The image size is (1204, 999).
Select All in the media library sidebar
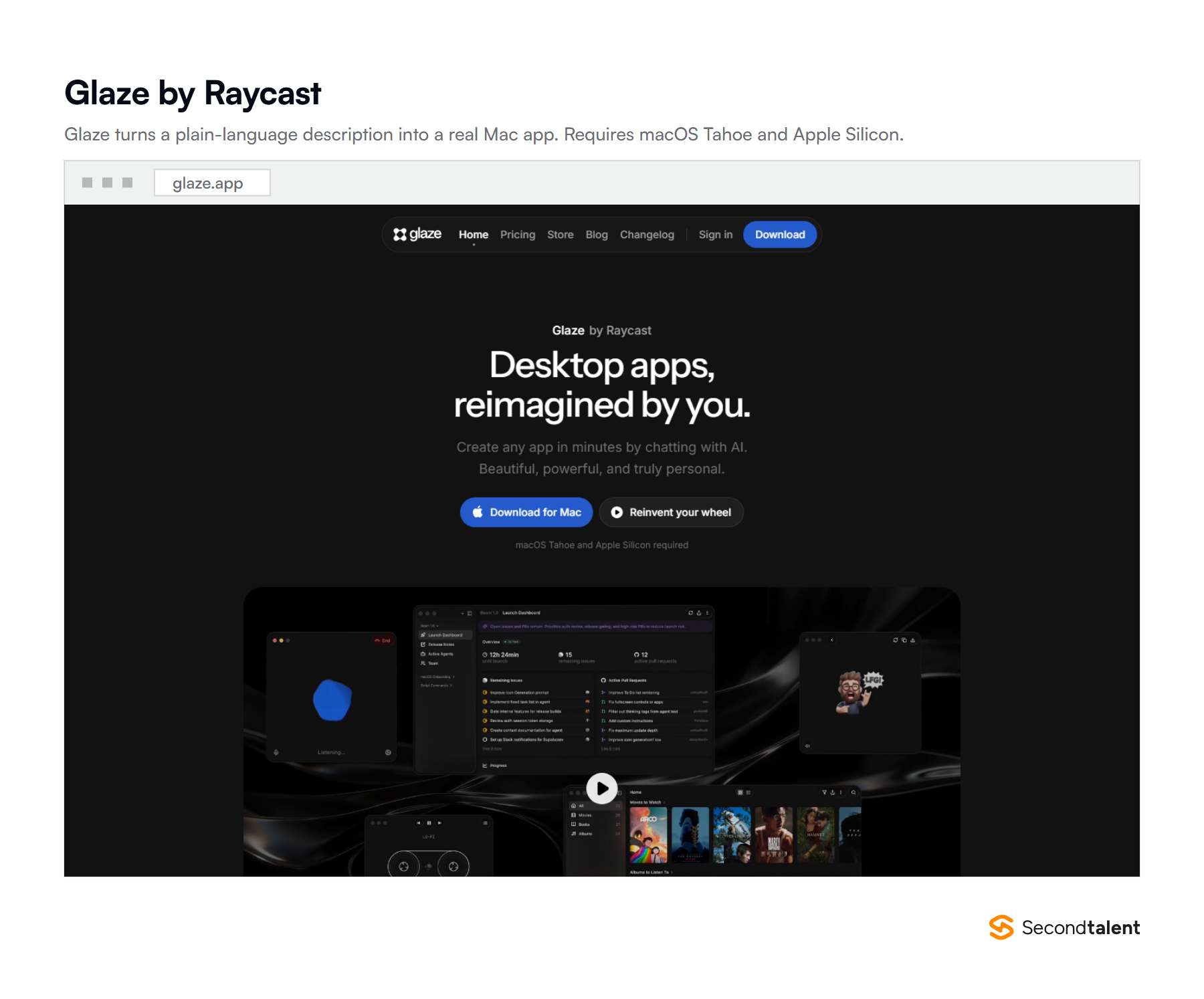[x=595, y=806]
